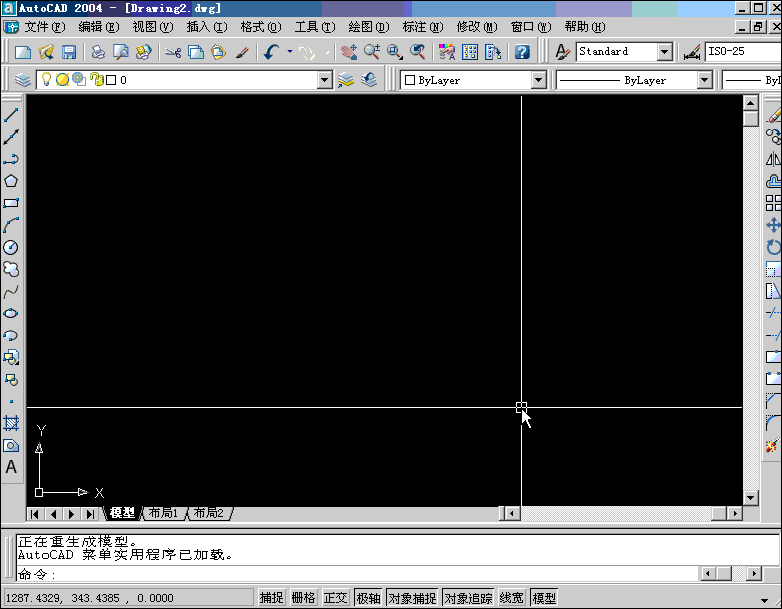Click the Open file icon
The image size is (782, 609).
click(x=46, y=52)
